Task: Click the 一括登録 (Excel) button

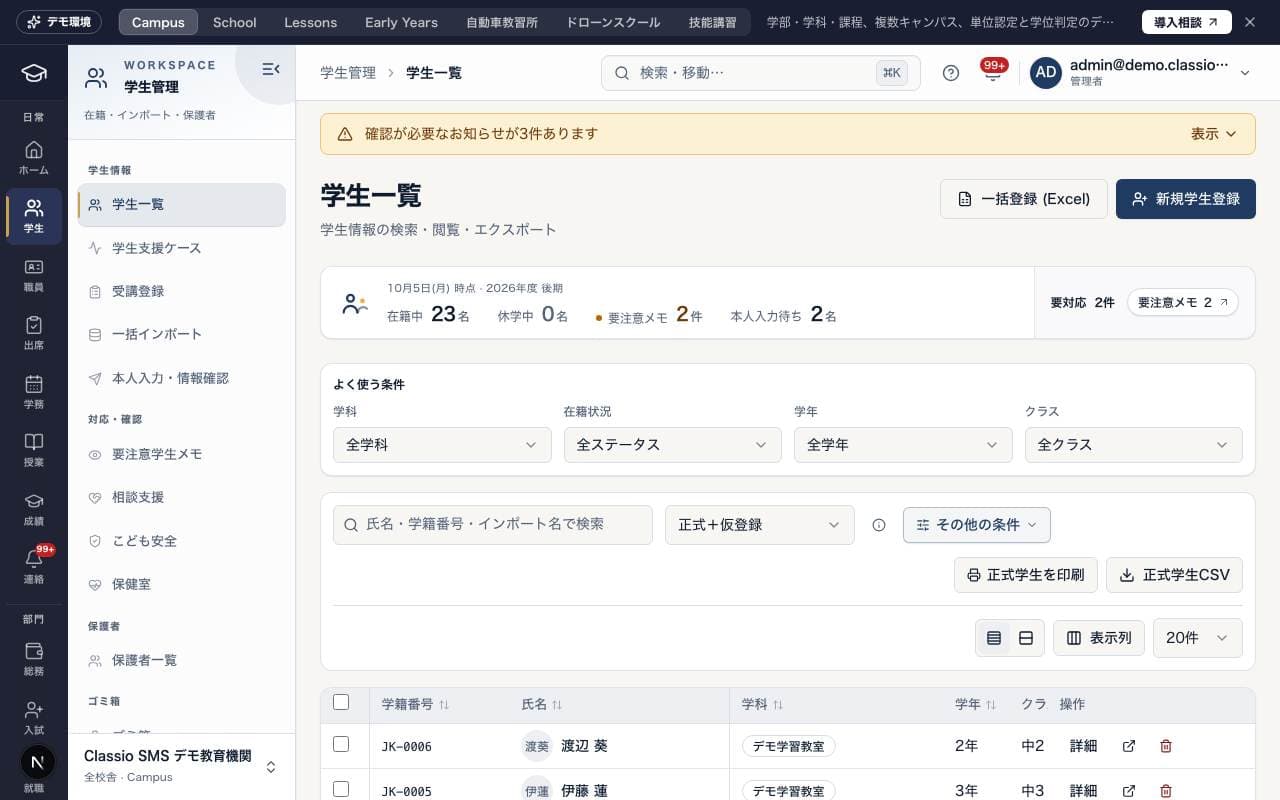Action: click(1024, 199)
